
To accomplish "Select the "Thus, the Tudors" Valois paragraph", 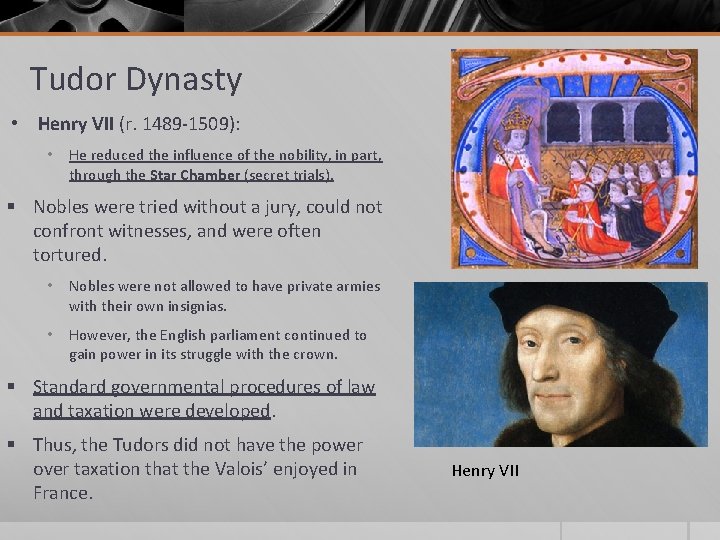I will click(198, 469).
